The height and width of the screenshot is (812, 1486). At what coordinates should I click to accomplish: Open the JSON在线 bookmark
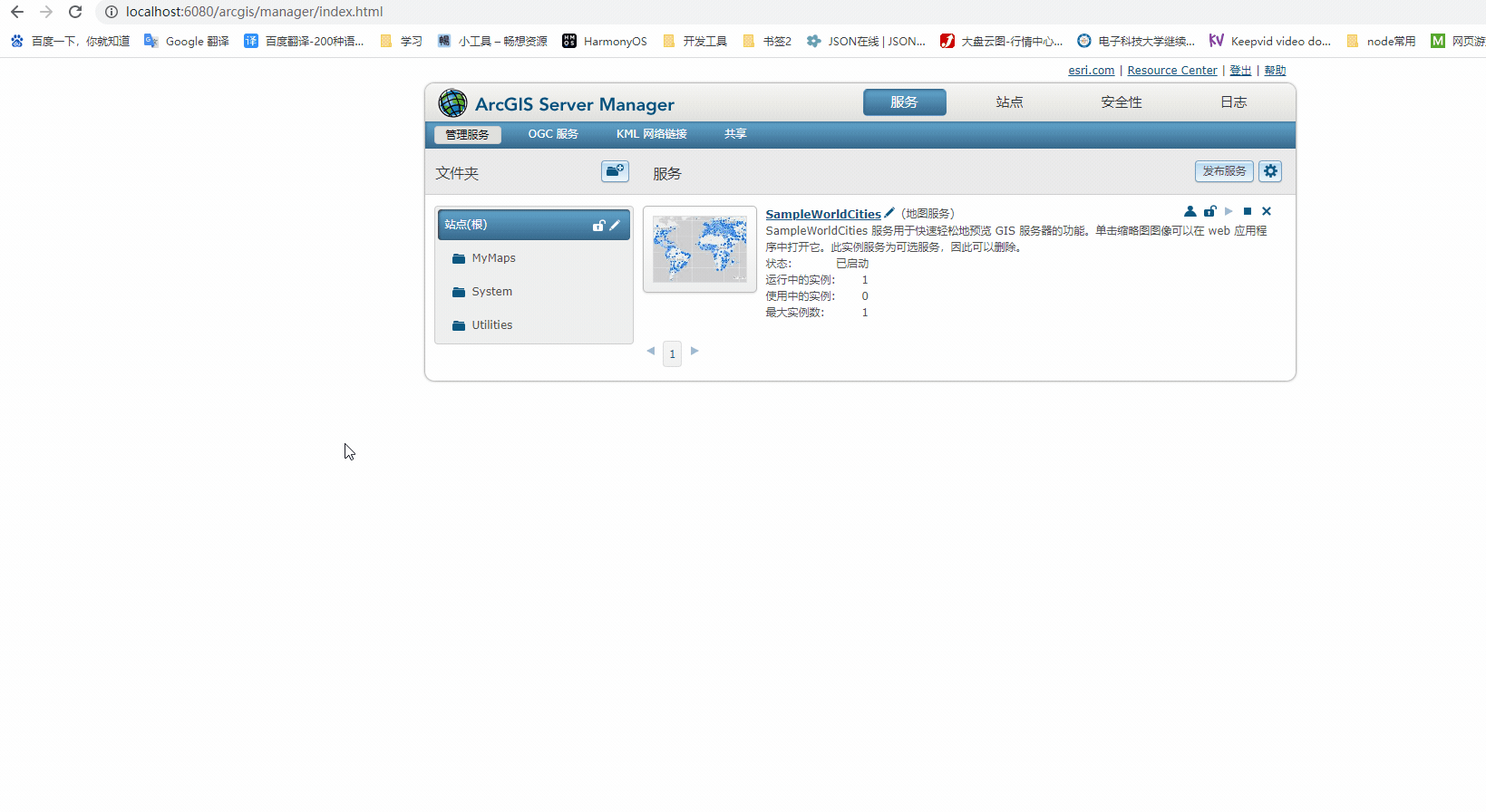tap(867, 41)
